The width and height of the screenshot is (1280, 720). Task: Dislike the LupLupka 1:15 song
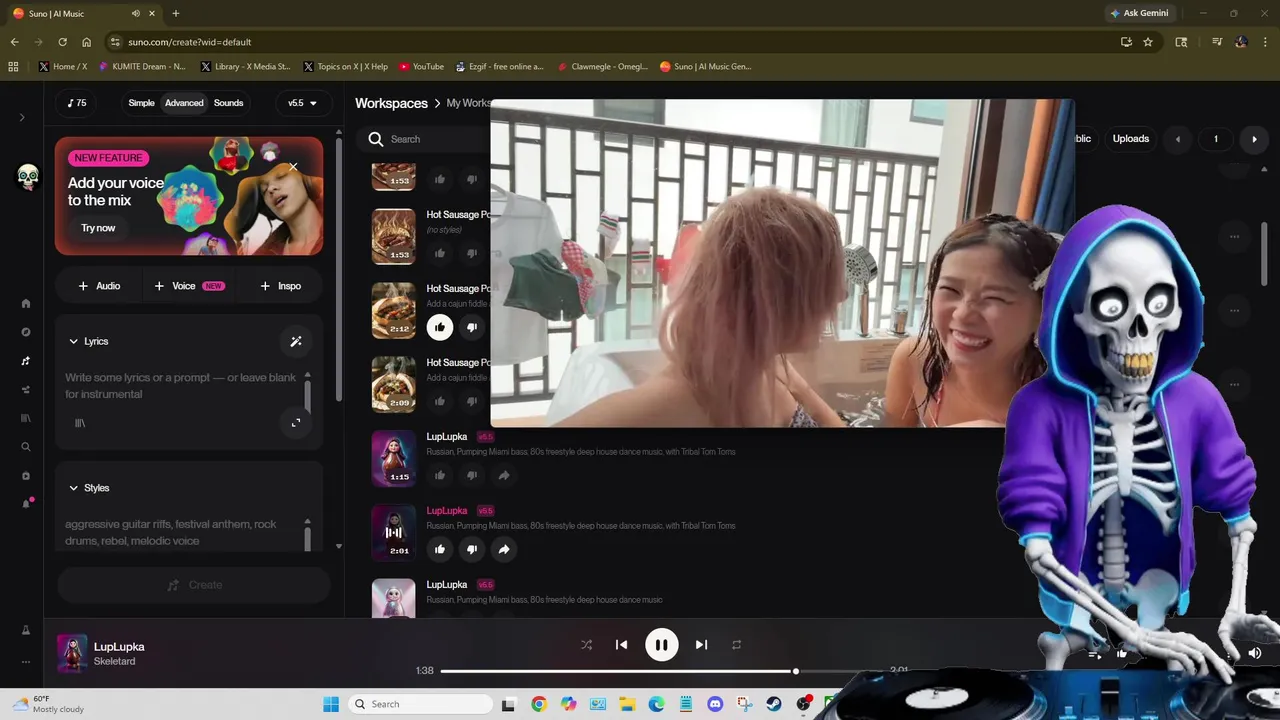[x=472, y=475]
